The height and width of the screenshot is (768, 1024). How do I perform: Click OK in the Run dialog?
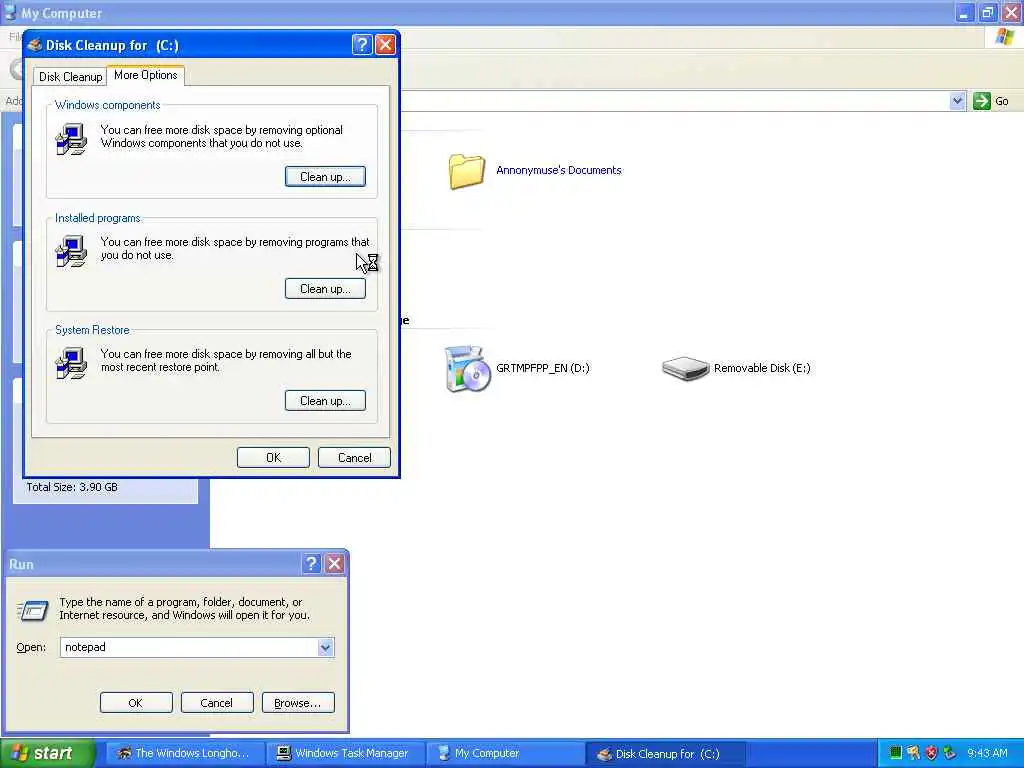tap(136, 703)
